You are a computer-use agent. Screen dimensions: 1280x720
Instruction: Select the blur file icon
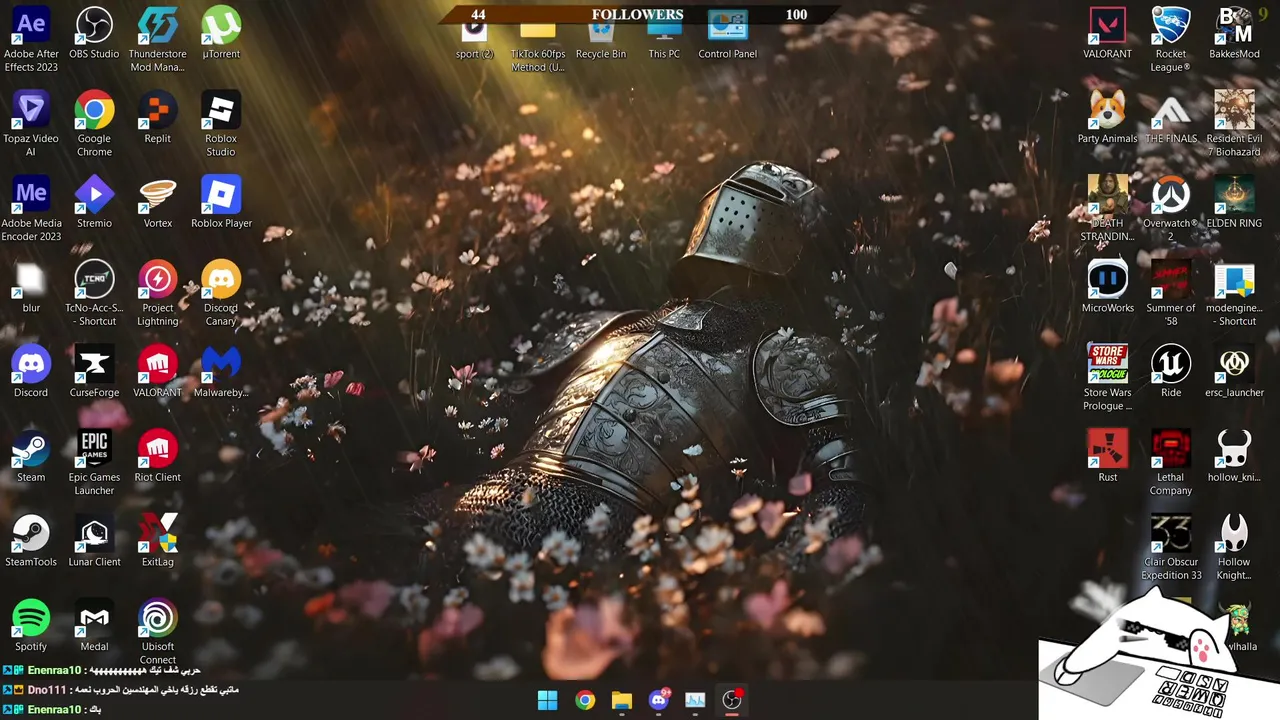(x=31, y=279)
